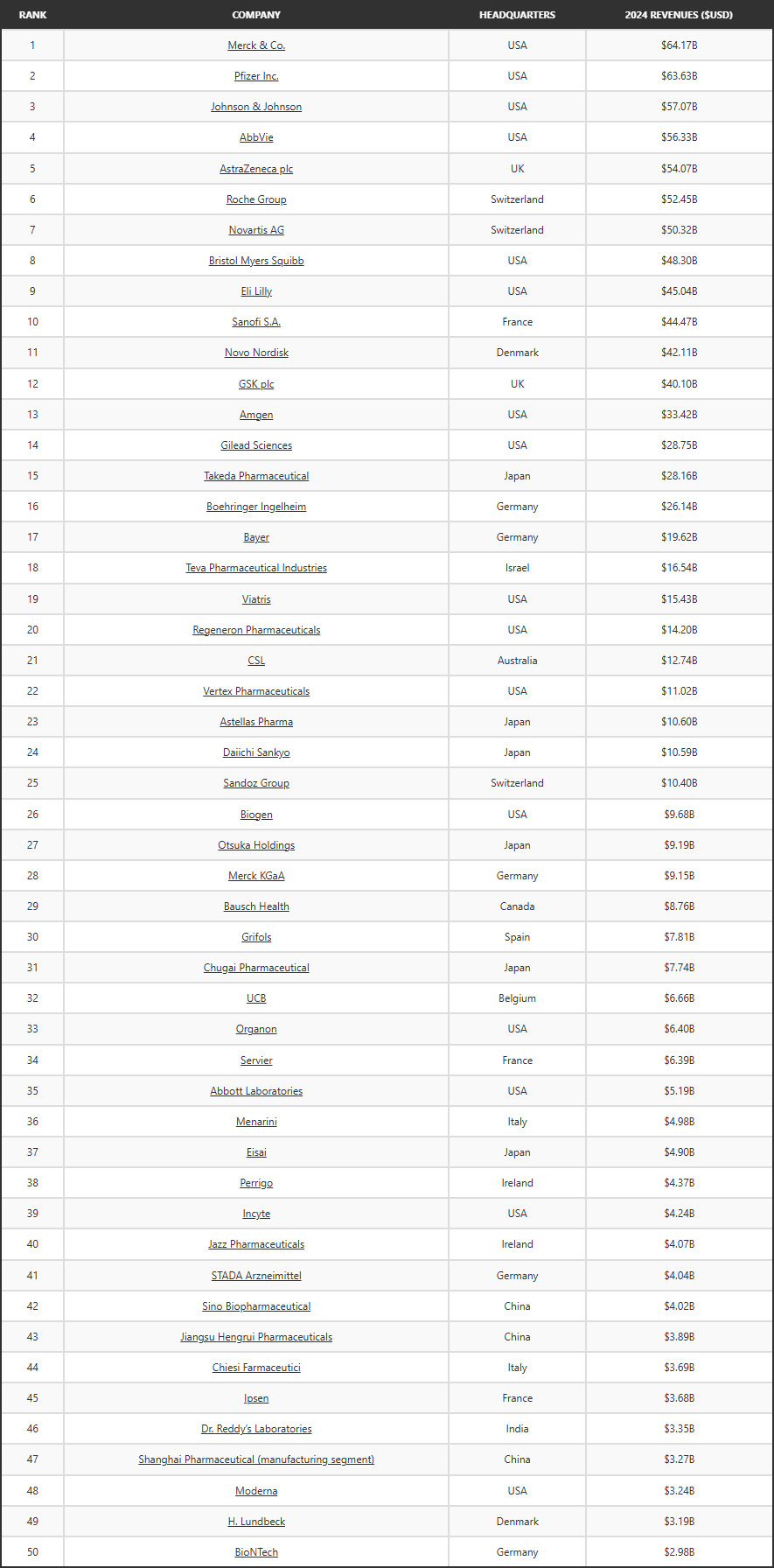Follow the AstraZeneca plc link
The height and width of the screenshot is (1568, 774).
click(x=256, y=169)
